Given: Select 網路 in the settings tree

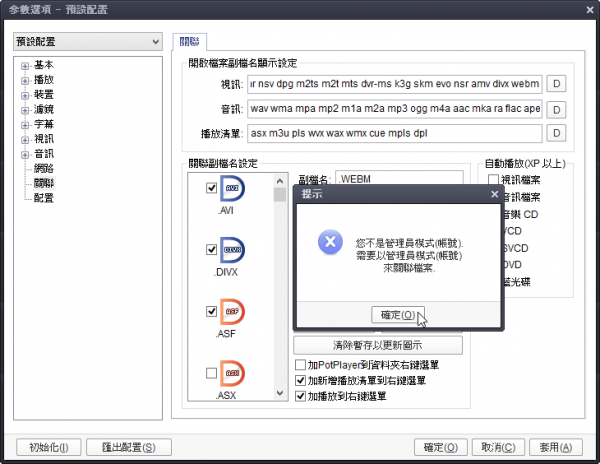Looking at the screenshot, I should click(44, 168).
